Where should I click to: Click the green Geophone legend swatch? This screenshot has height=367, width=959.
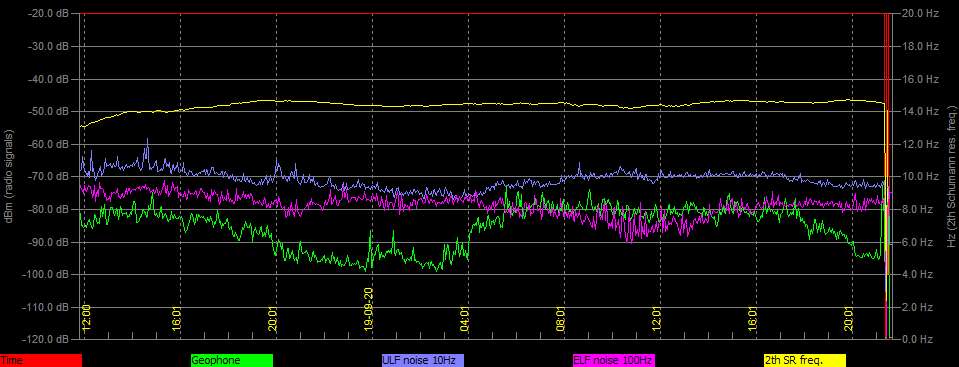232,361
